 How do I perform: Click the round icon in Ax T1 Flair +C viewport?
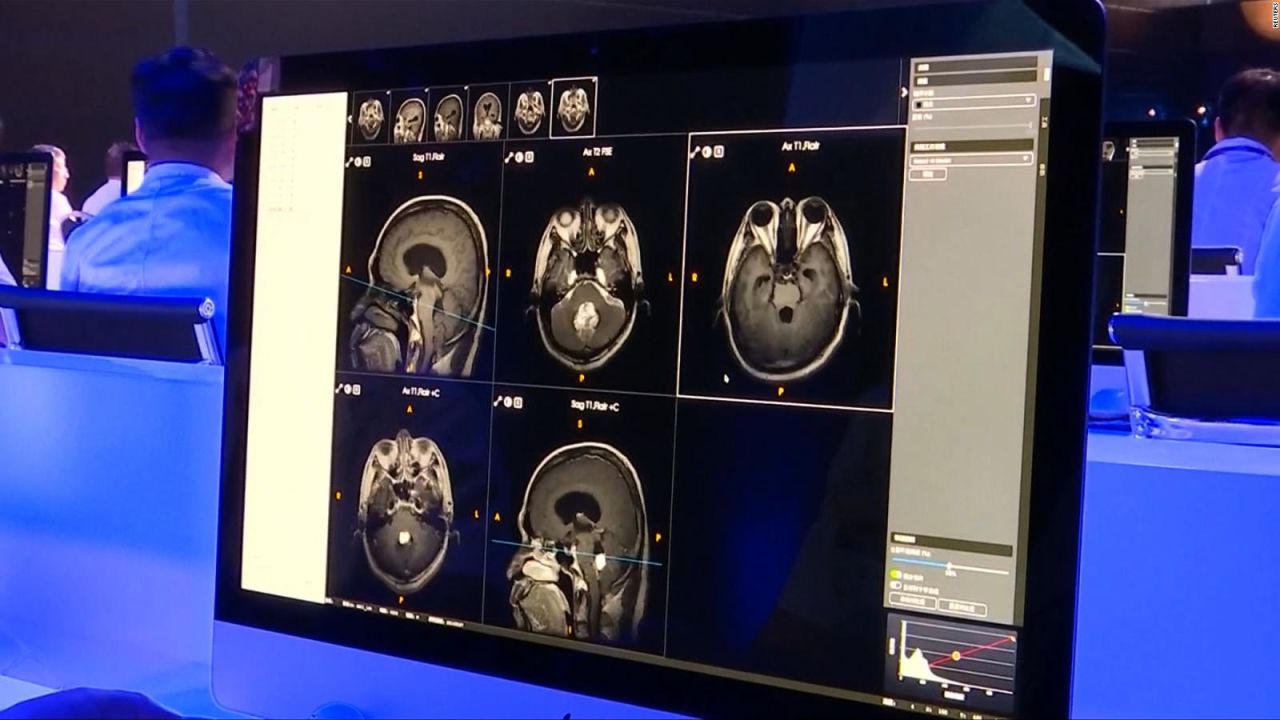coord(347,390)
